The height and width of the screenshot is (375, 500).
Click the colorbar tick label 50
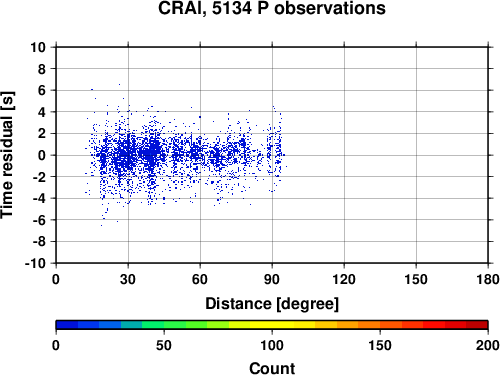click(164, 345)
